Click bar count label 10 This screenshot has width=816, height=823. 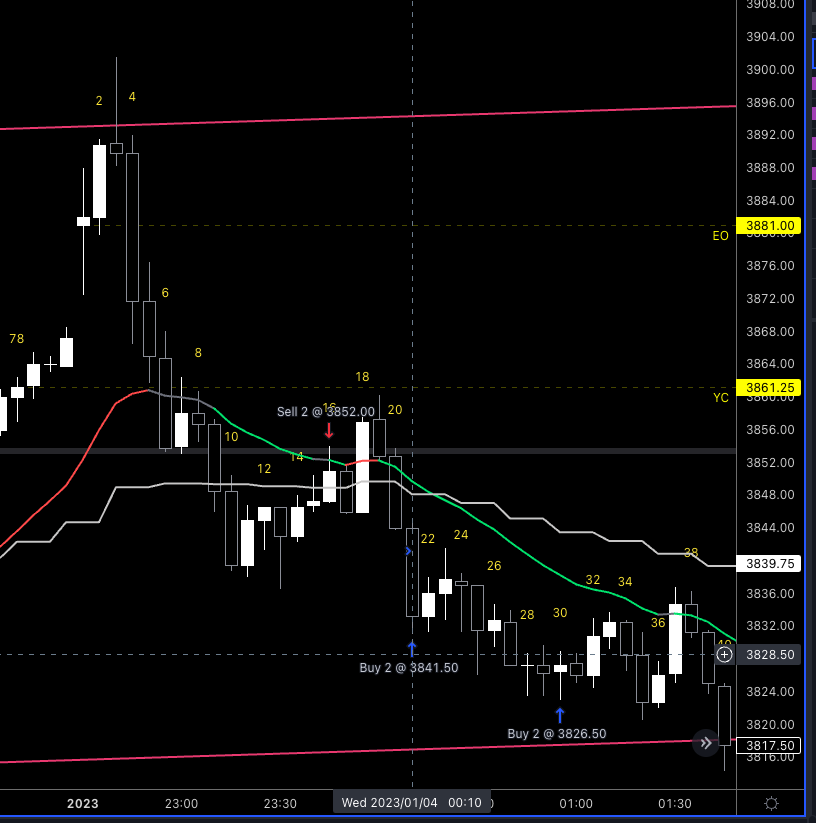click(231, 437)
